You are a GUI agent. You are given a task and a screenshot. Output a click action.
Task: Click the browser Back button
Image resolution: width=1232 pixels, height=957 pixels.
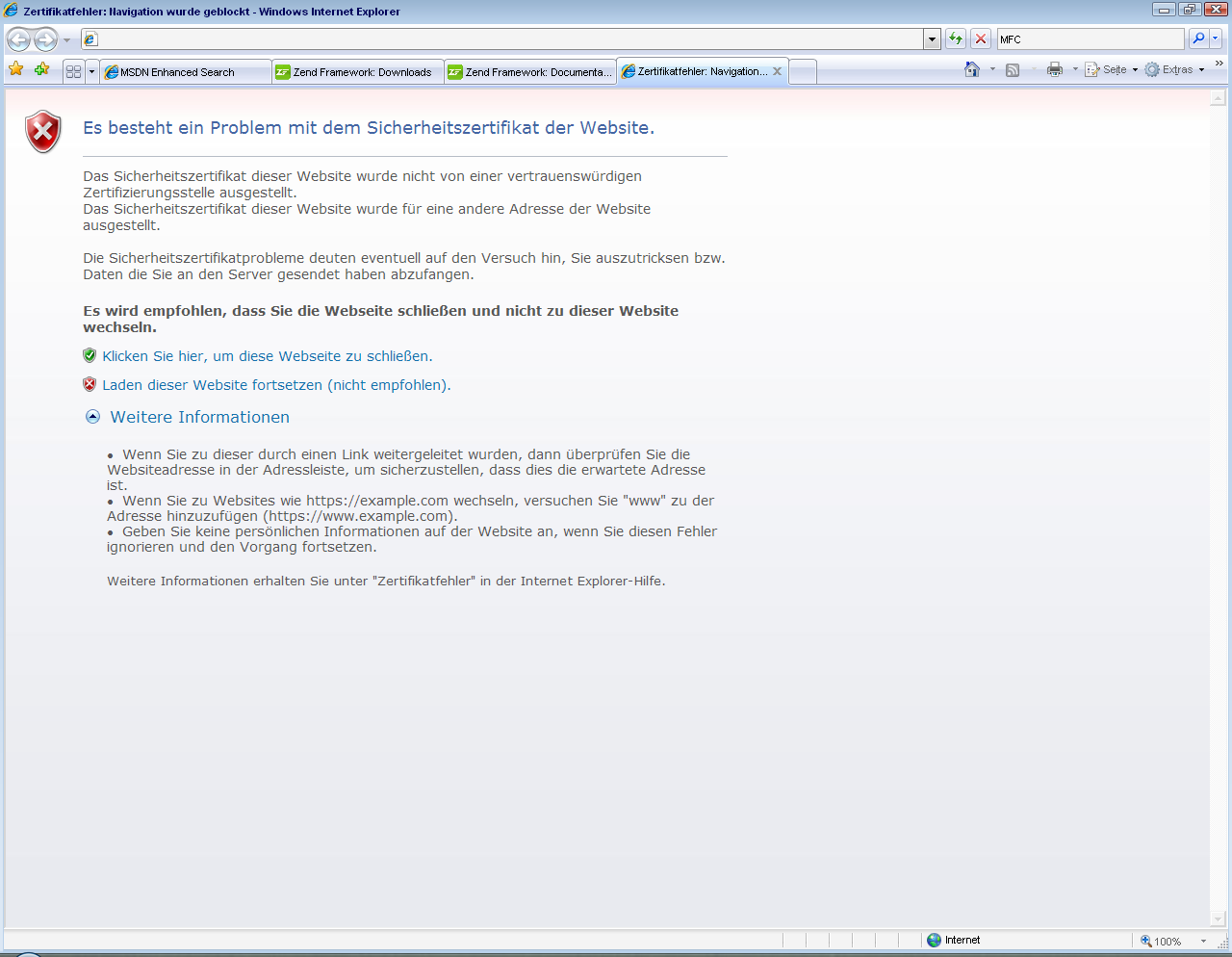(18, 39)
